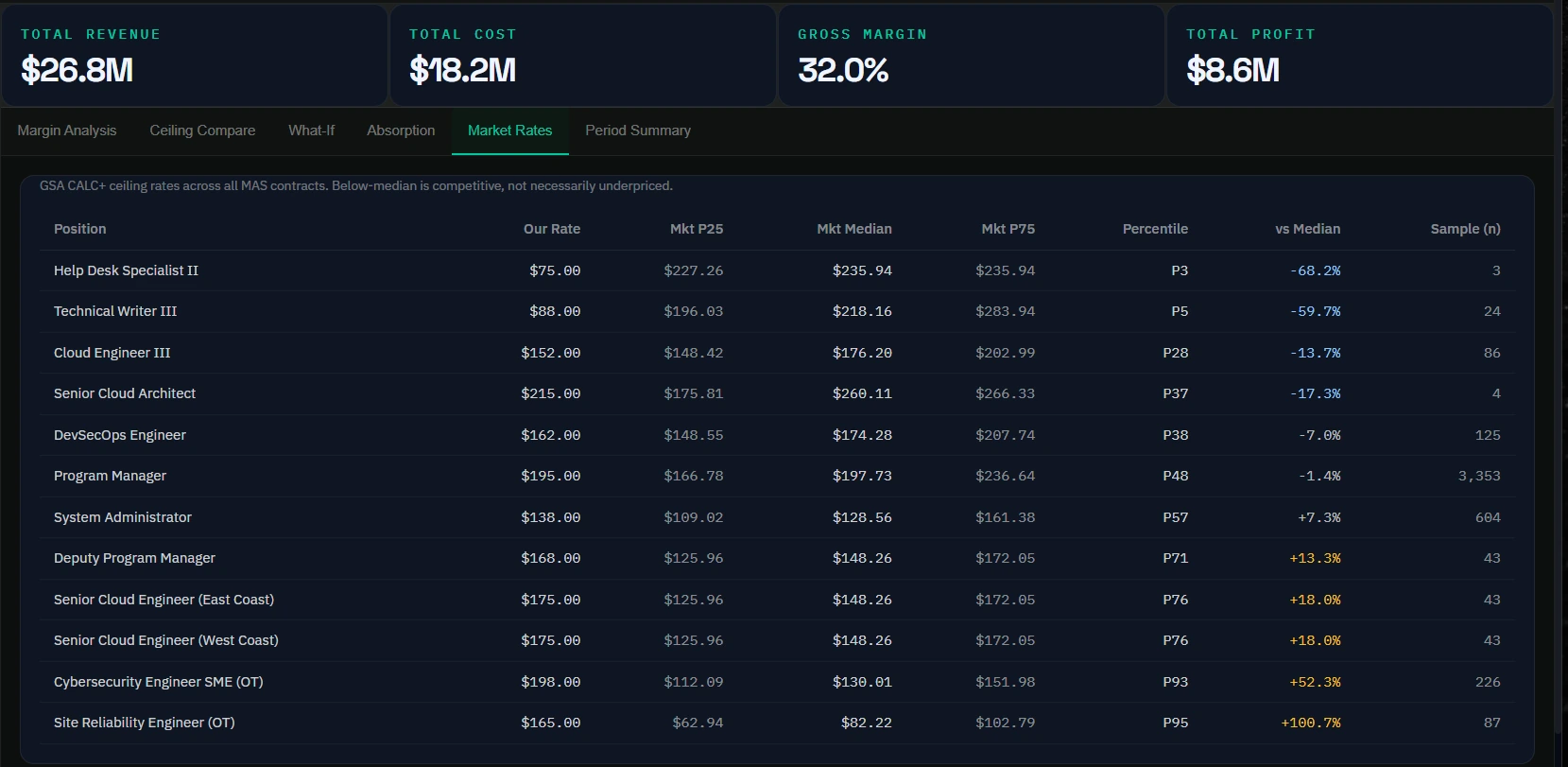This screenshot has height=767, width=1568.
Task: Click the $62.94 Mkt P25 value
Action: [x=698, y=723]
